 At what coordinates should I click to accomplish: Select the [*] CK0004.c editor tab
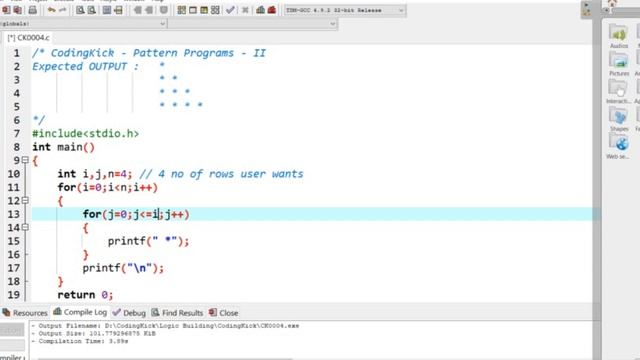pyautogui.click(x=28, y=38)
